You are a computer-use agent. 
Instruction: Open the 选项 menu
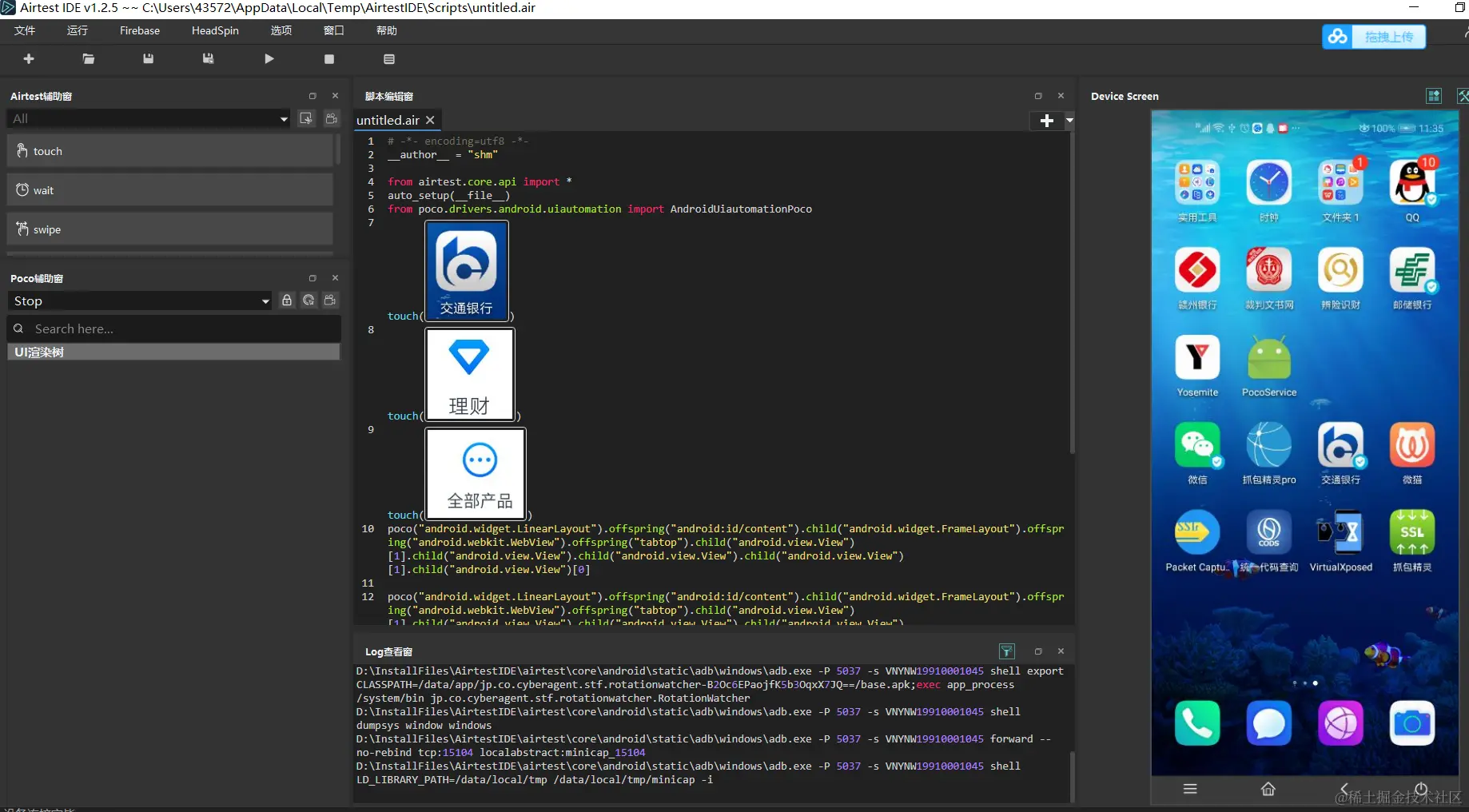pos(281,30)
